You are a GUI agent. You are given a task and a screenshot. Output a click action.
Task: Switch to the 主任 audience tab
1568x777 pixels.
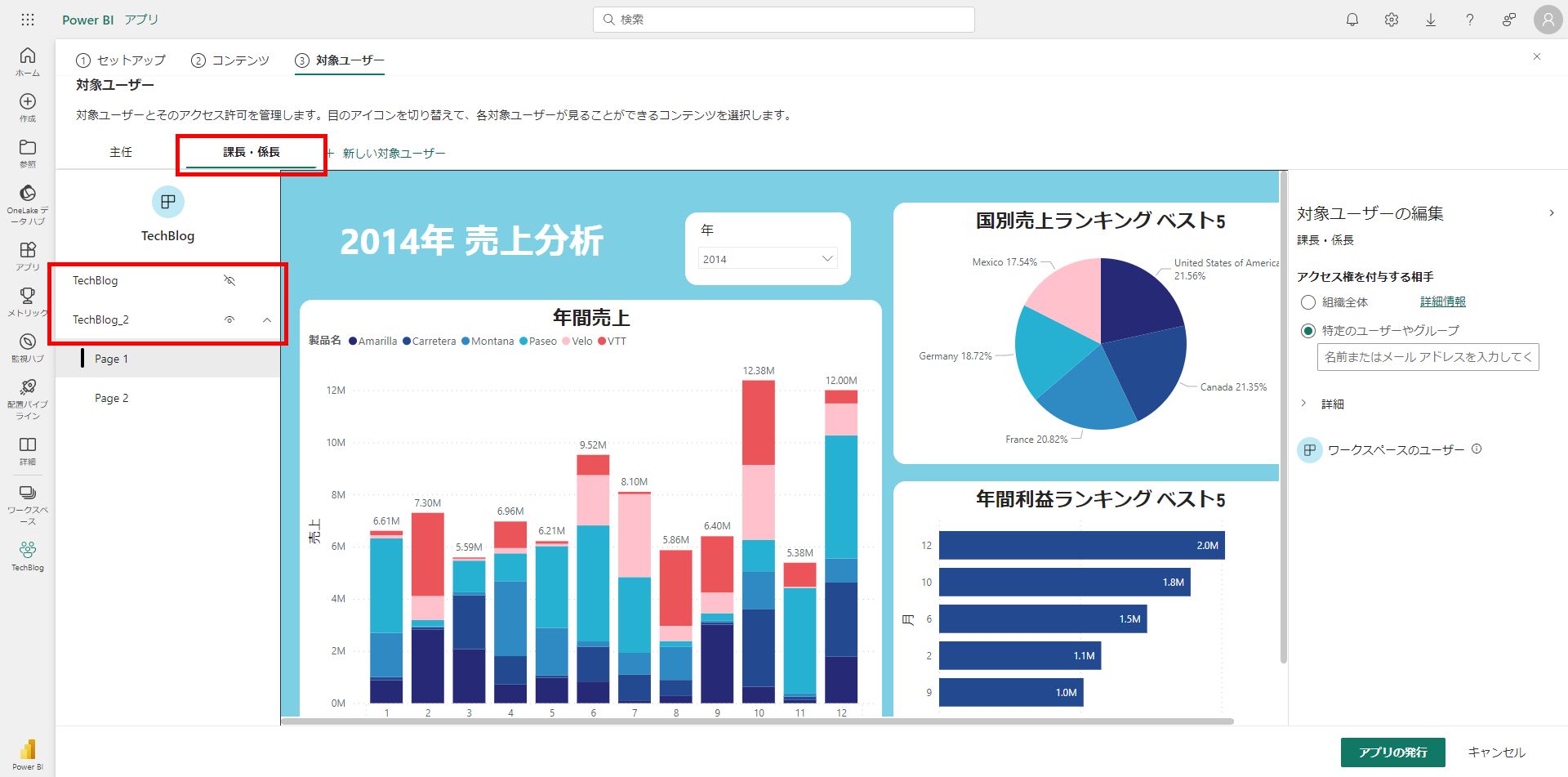point(121,153)
